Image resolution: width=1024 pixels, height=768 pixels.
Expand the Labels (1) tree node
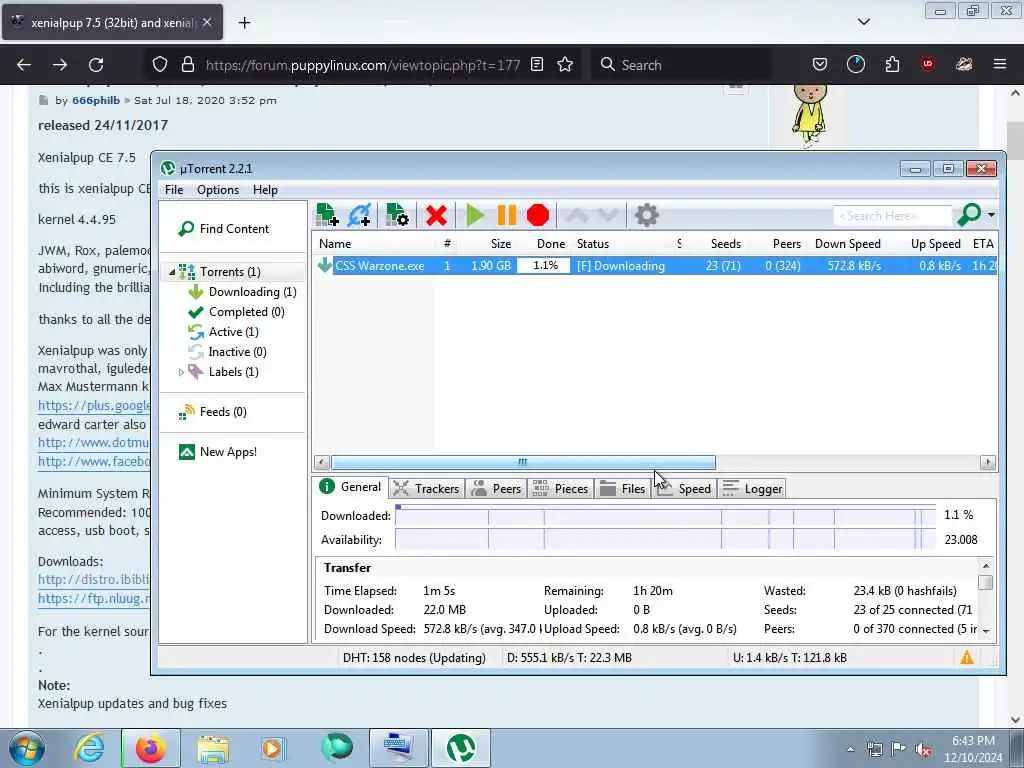[x=181, y=372]
